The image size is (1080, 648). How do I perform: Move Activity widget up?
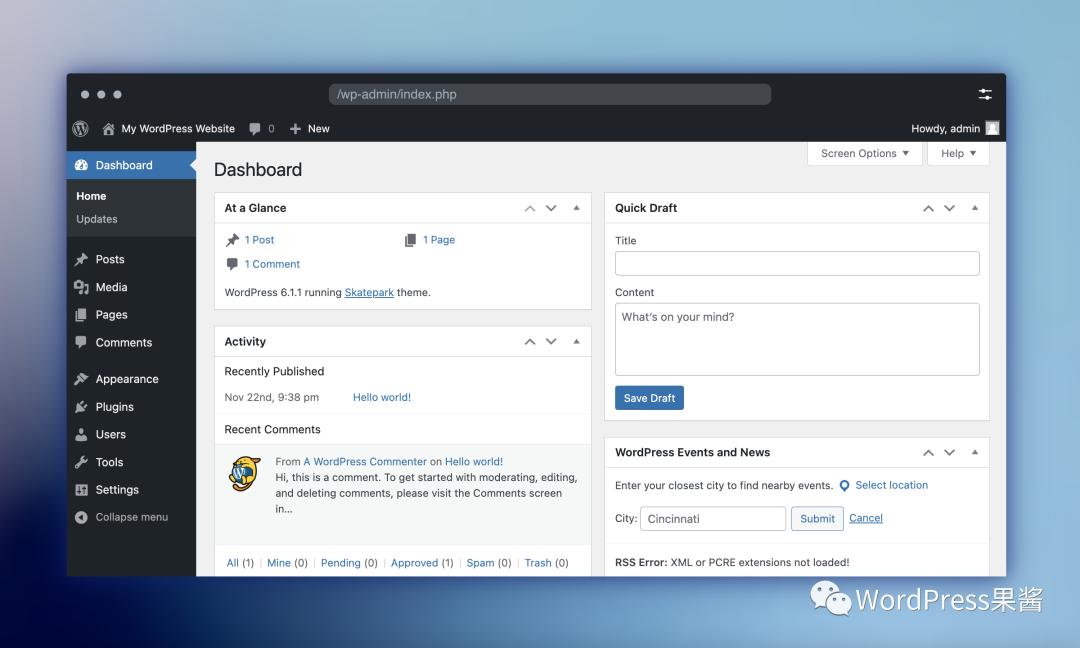coord(530,342)
